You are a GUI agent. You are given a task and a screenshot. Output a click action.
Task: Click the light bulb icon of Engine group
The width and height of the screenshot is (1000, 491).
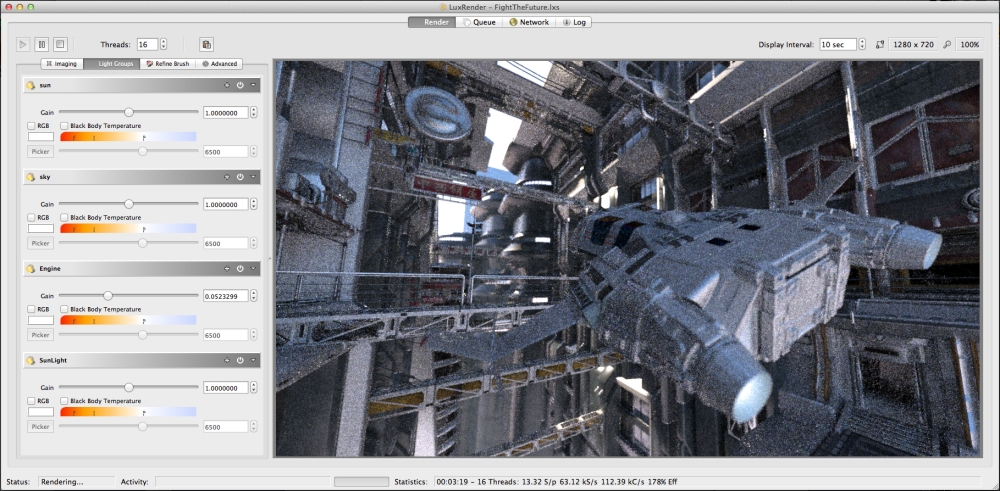[x=30, y=268]
